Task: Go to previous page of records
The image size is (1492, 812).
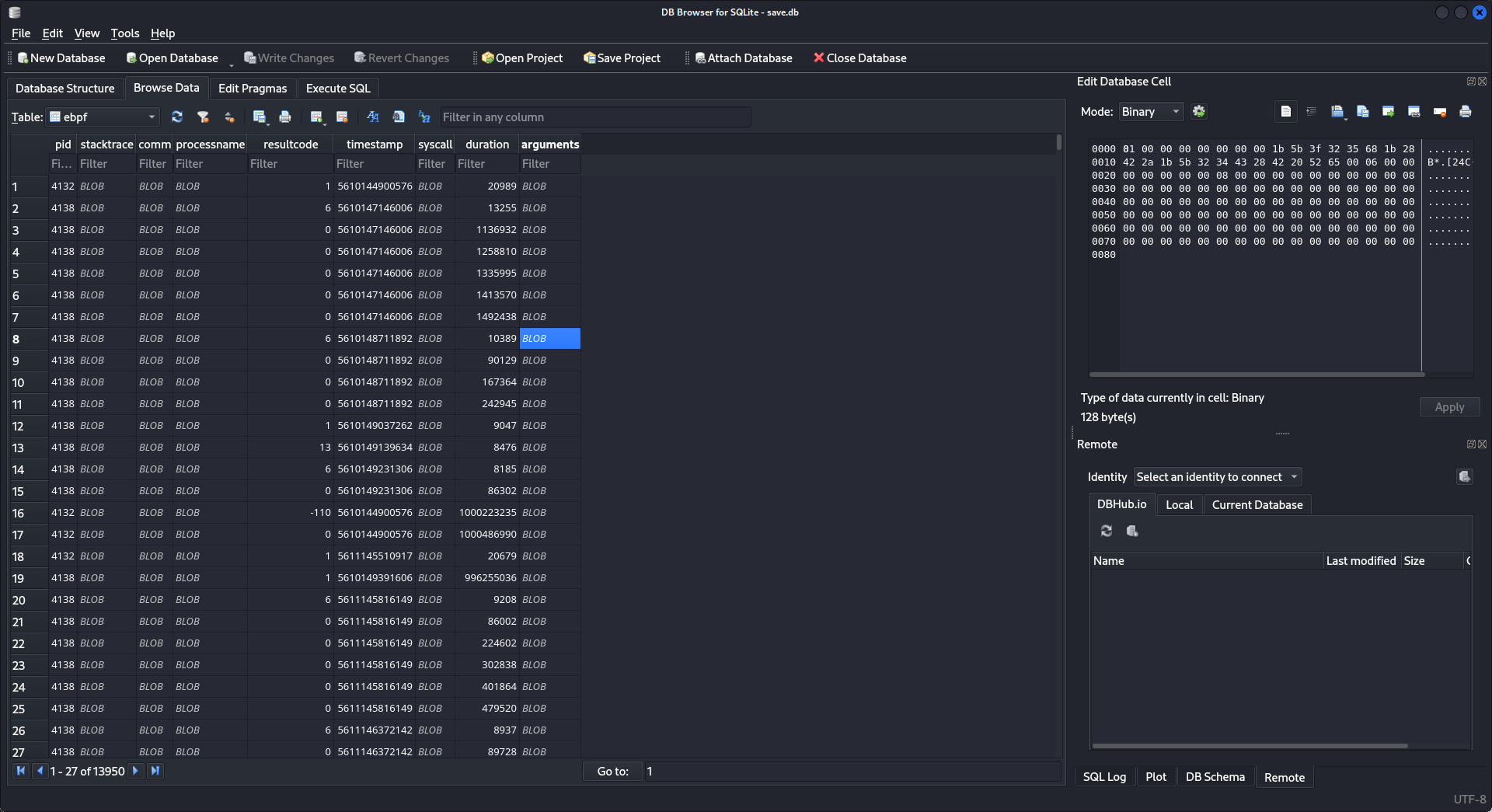Action: coord(40,771)
